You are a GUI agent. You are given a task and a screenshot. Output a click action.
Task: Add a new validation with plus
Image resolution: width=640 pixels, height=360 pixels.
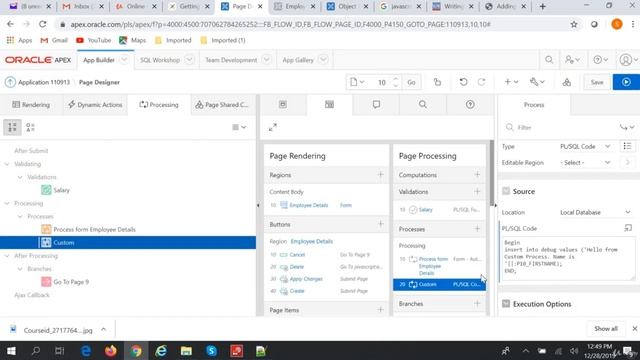(x=477, y=191)
